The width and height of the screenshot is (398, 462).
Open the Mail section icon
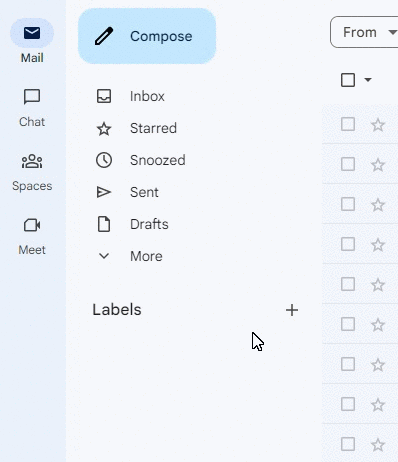tap(32, 33)
